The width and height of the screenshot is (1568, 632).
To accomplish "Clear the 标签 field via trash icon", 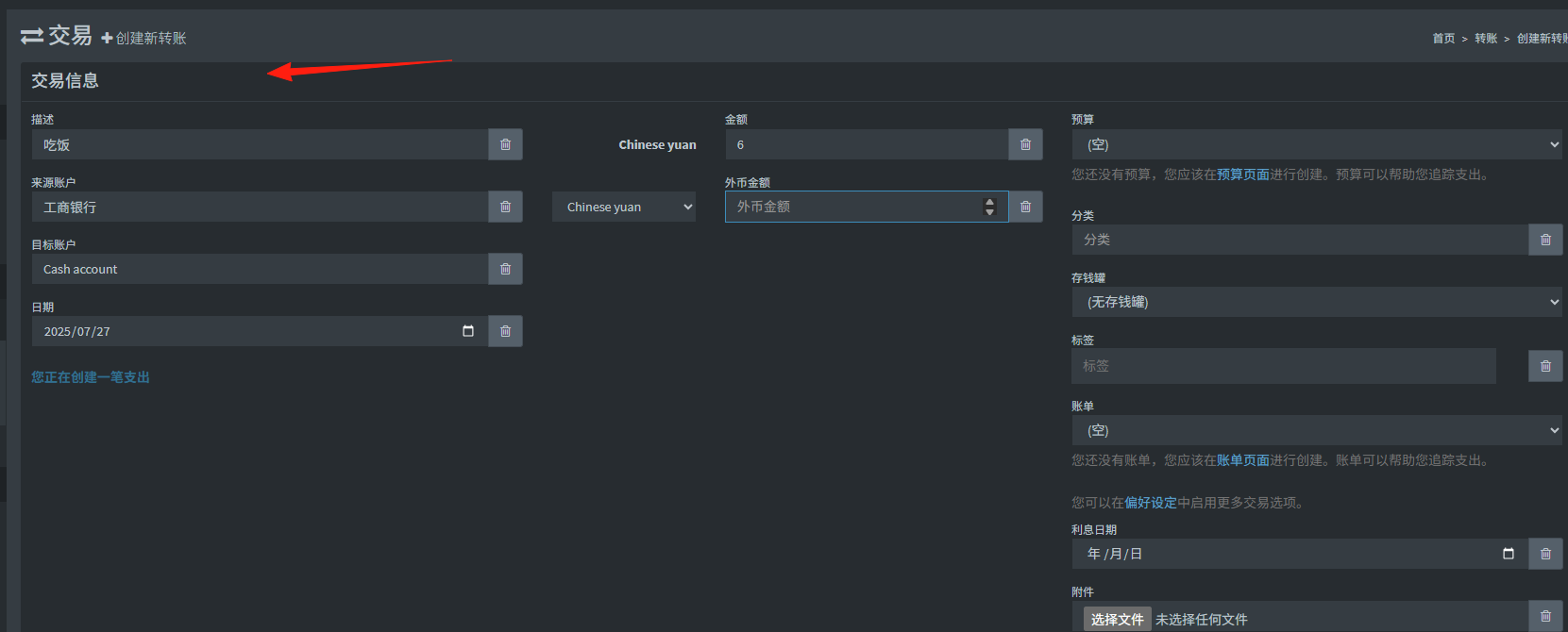I will (1545, 366).
